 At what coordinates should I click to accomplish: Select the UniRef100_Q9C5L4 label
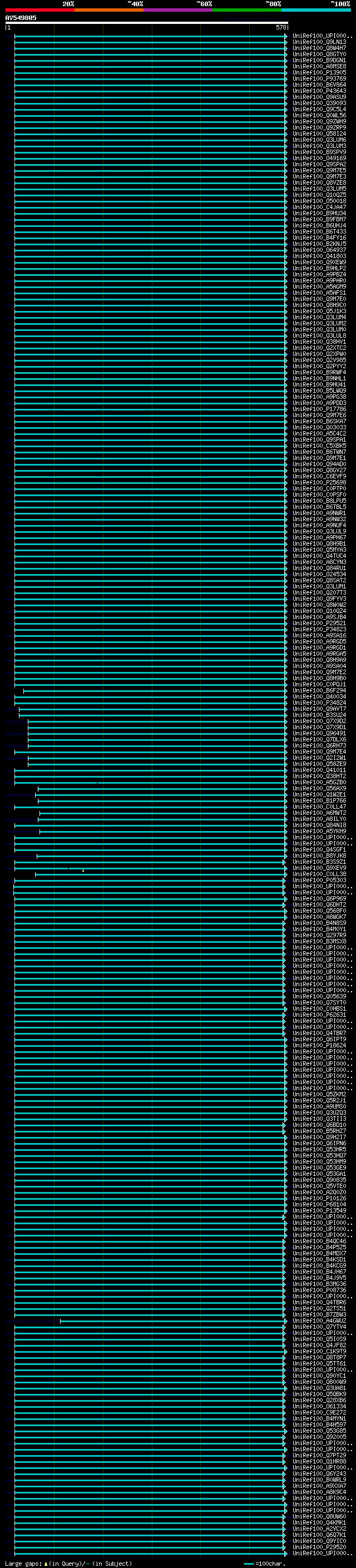[x=319, y=109]
